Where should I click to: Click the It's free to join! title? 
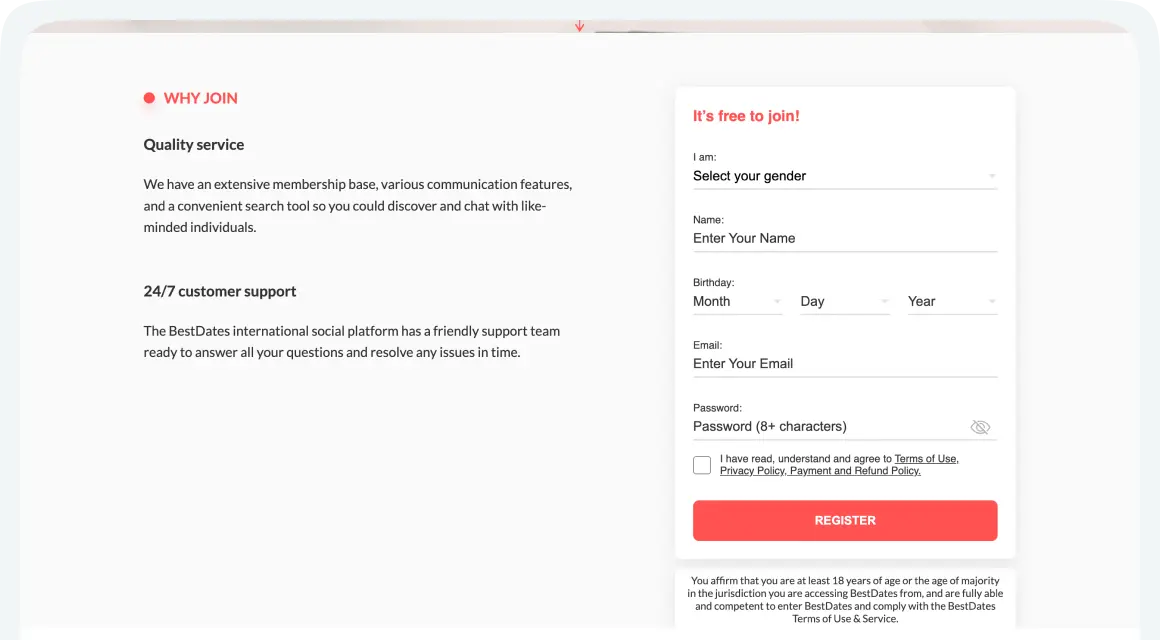click(x=746, y=116)
